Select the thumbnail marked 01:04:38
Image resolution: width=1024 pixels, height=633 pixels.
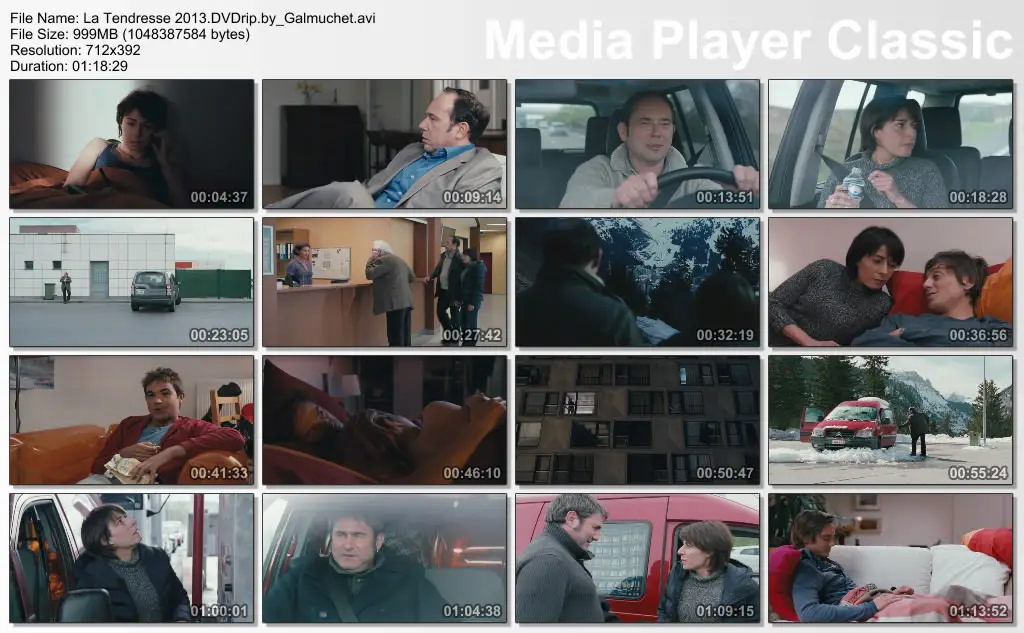click(x=385, y=558)
